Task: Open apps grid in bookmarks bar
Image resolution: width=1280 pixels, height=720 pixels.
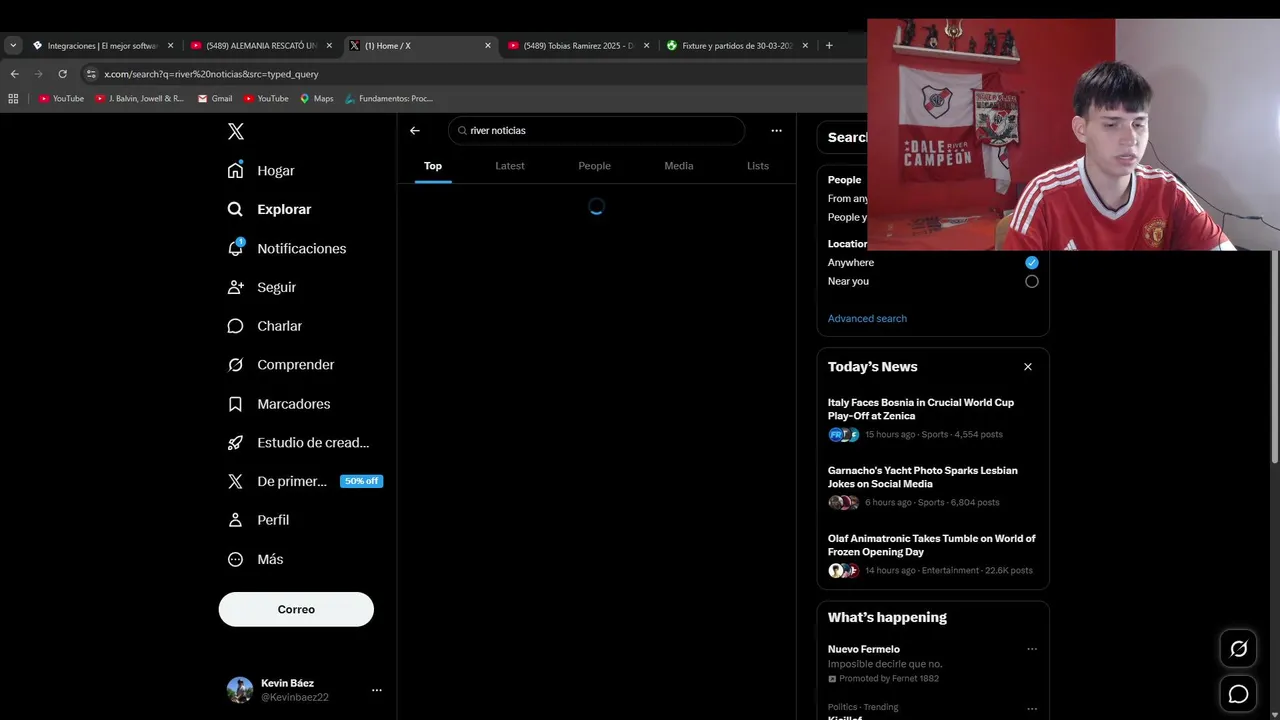Action: tap(13, 98)
